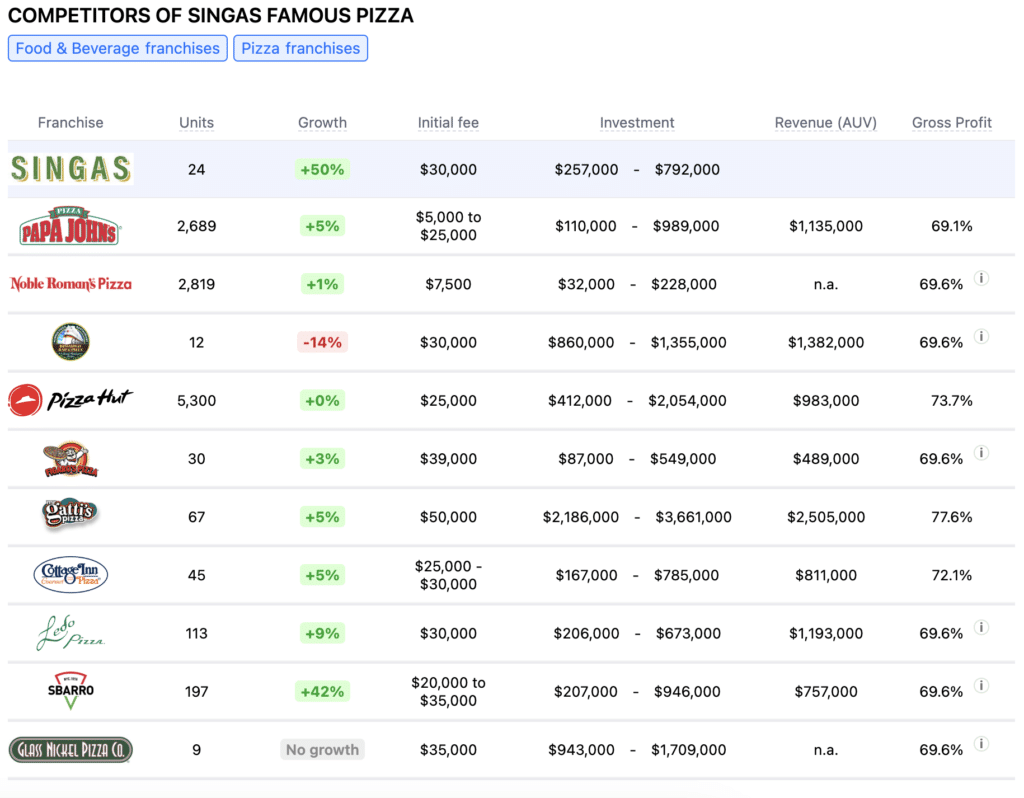
Task: Click the 2,819 units value
Action: [197, 284]
